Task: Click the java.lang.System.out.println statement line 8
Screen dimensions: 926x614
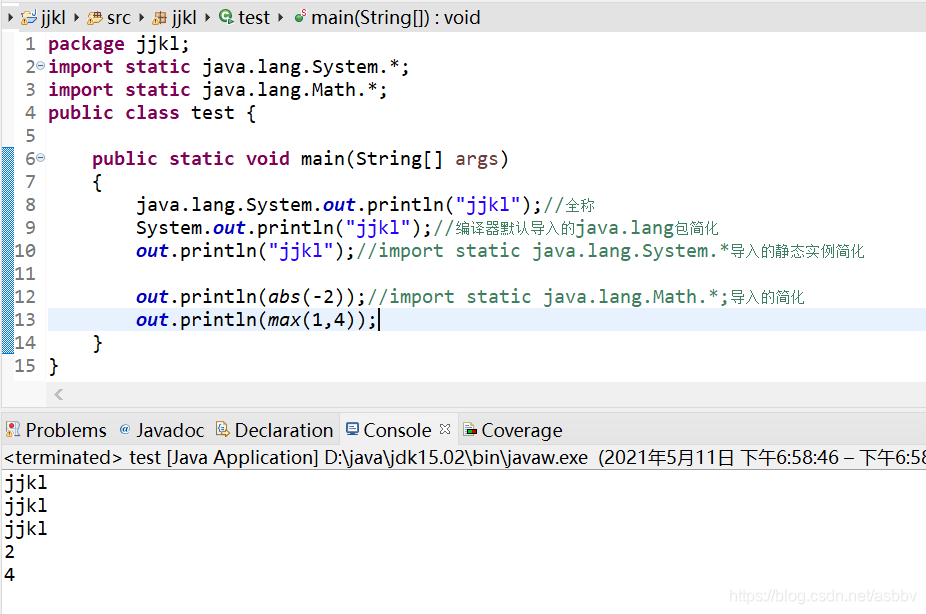Action: 338,205
